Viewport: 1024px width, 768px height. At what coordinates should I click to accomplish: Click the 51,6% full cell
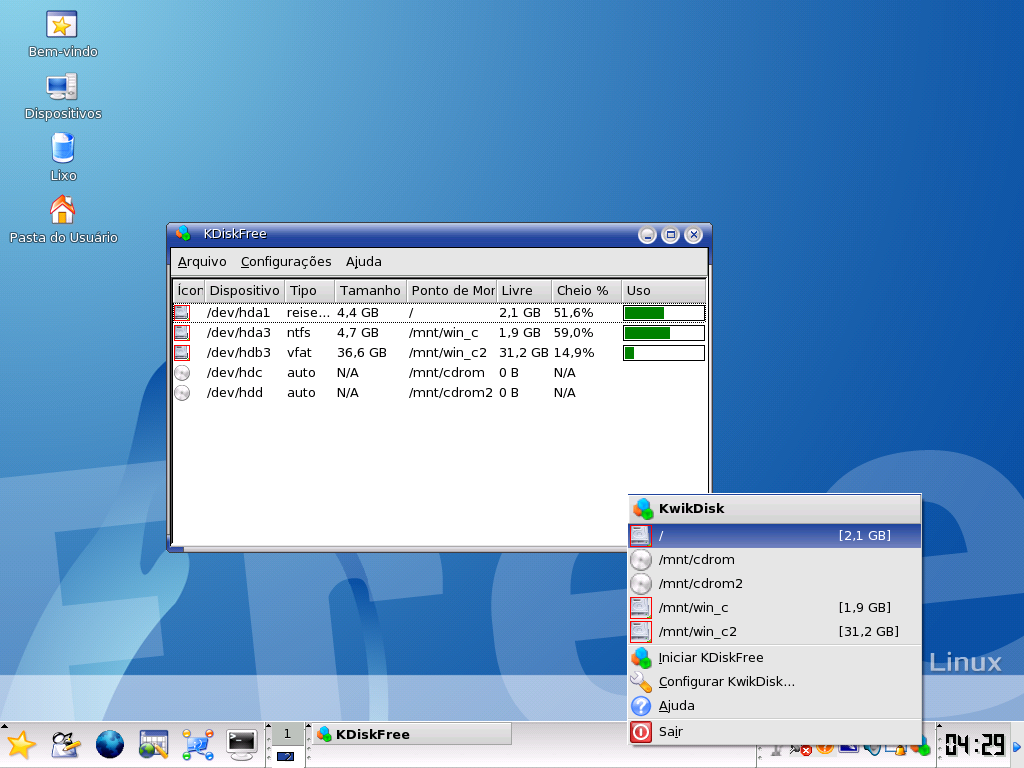tap(573, 313)
